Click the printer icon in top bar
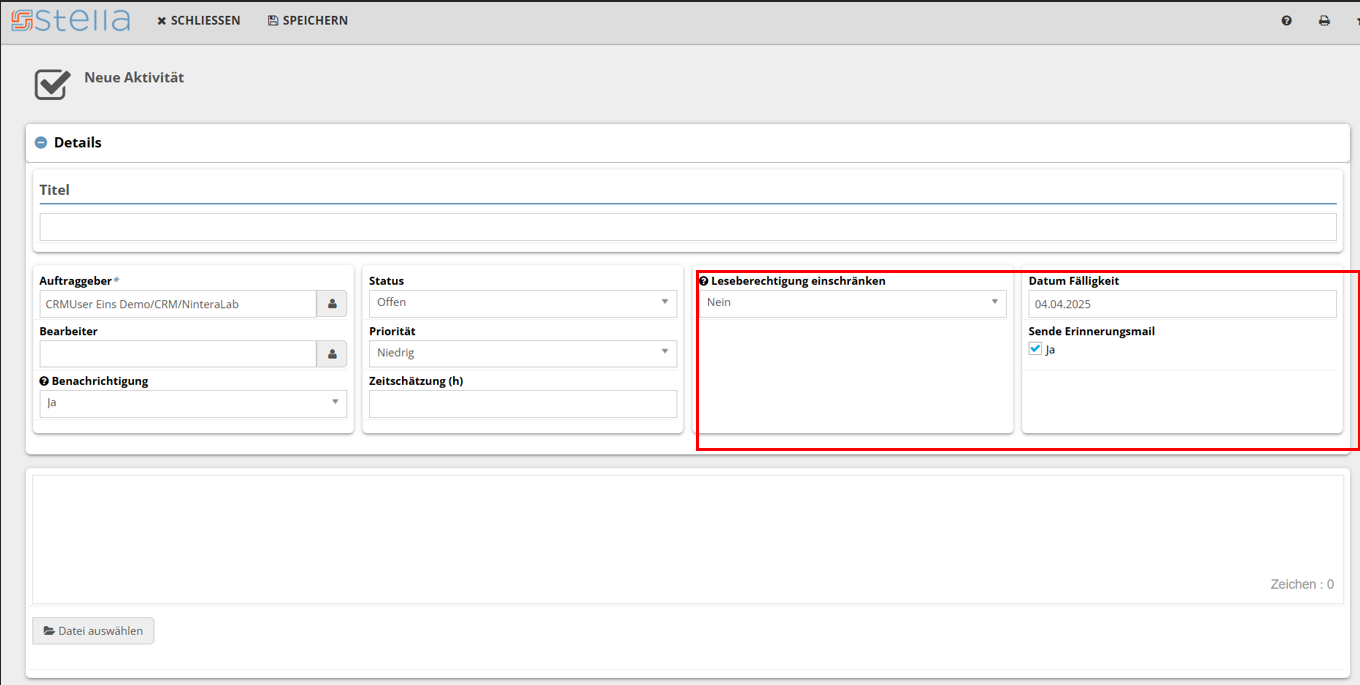The image size is (1360, 685). [1324, 21]
